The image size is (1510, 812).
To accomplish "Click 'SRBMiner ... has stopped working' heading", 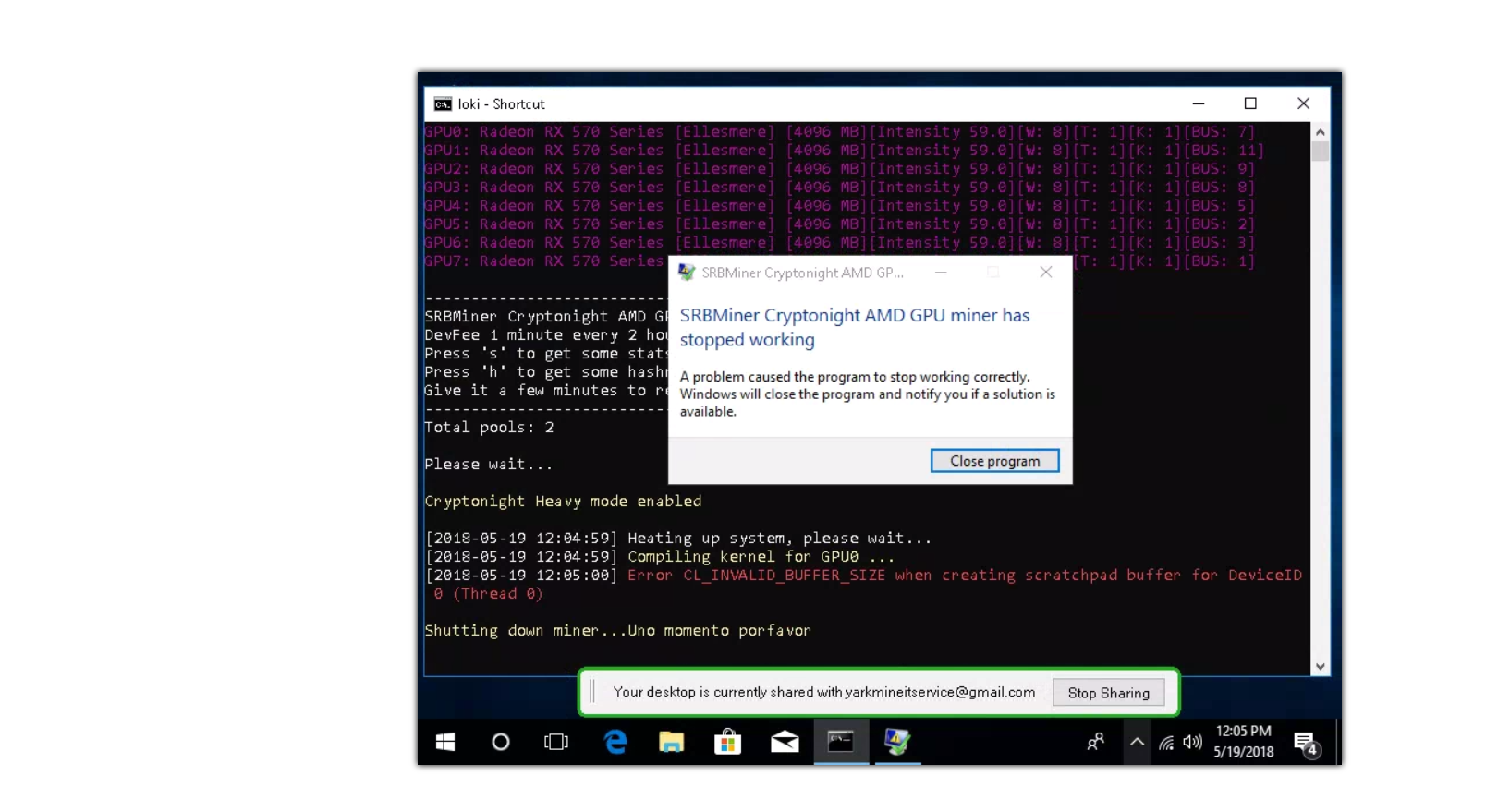I will [x=855, y=327].
